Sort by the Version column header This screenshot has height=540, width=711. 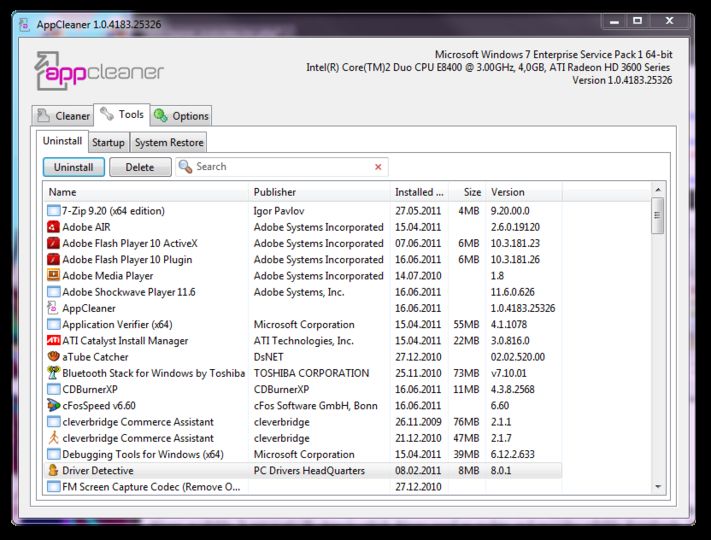point(524,192)
